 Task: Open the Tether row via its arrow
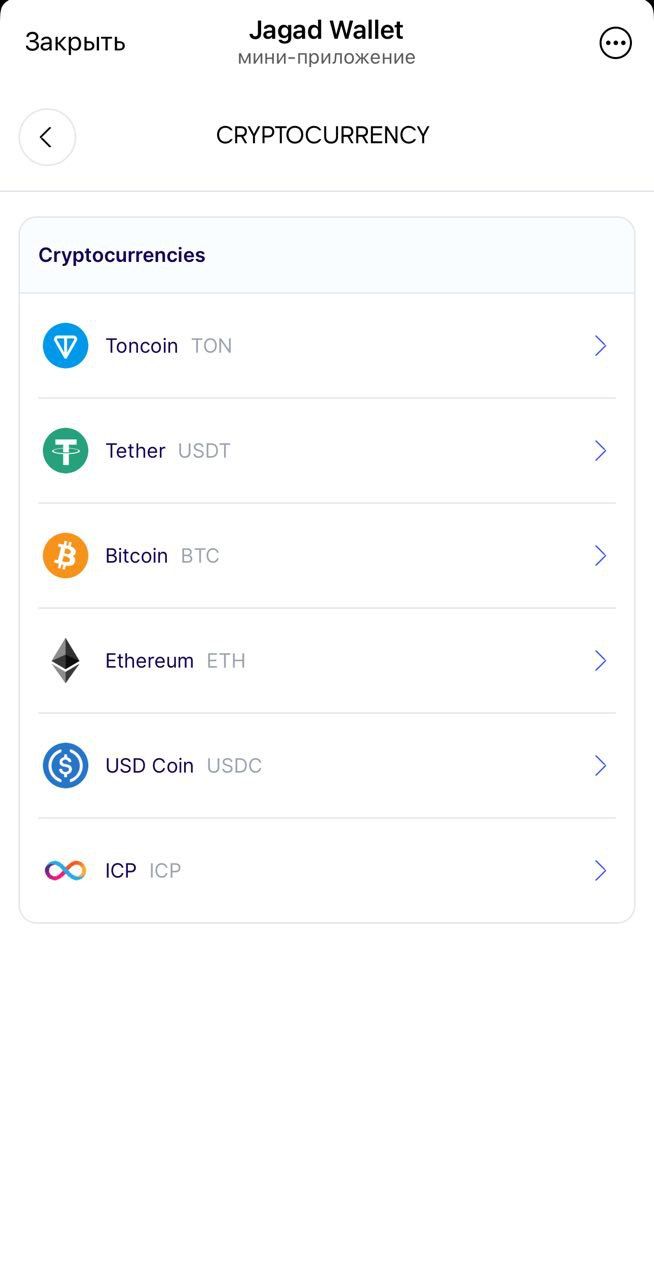(x=601, y=450)
